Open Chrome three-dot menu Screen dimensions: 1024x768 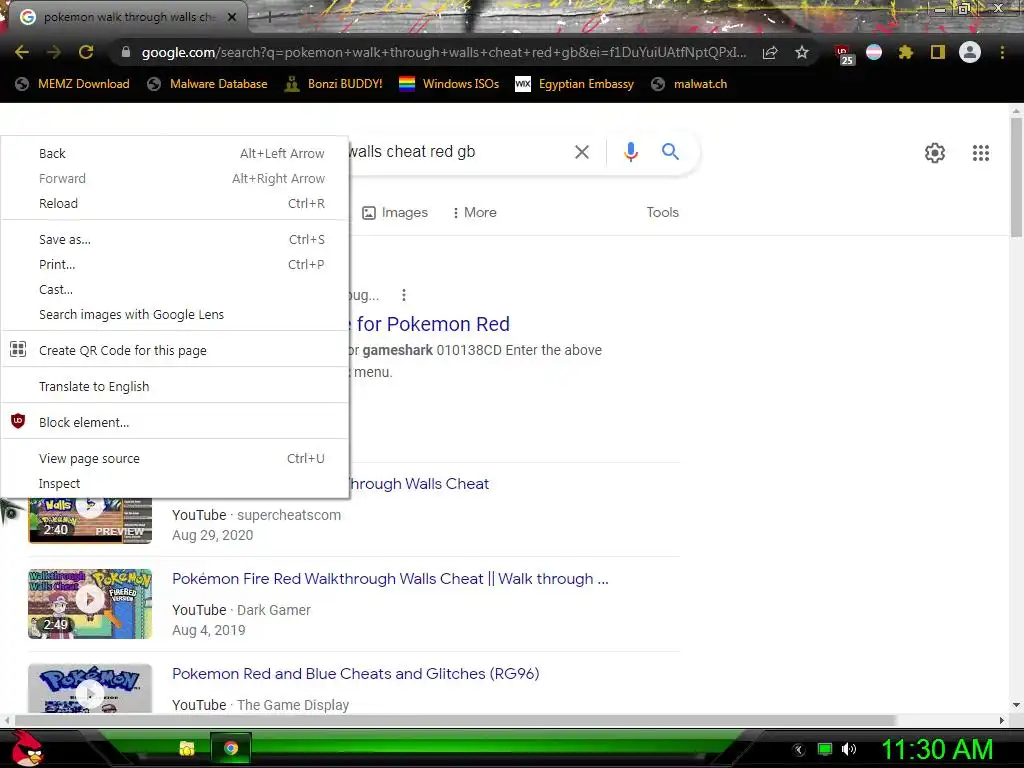pyautogui.click(x=1002, y=52)
